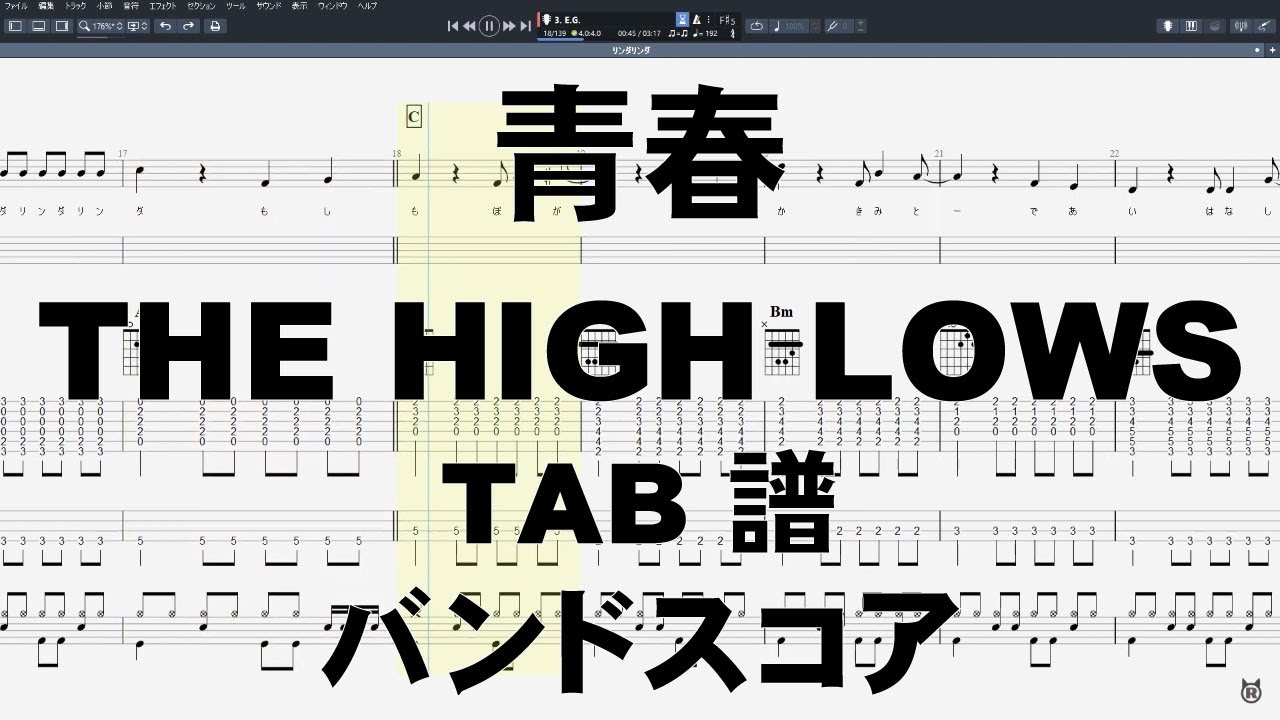Open the セクション menu
Image resolution: width=1280 pixels, height=720 pixels.
click(202, 6)
